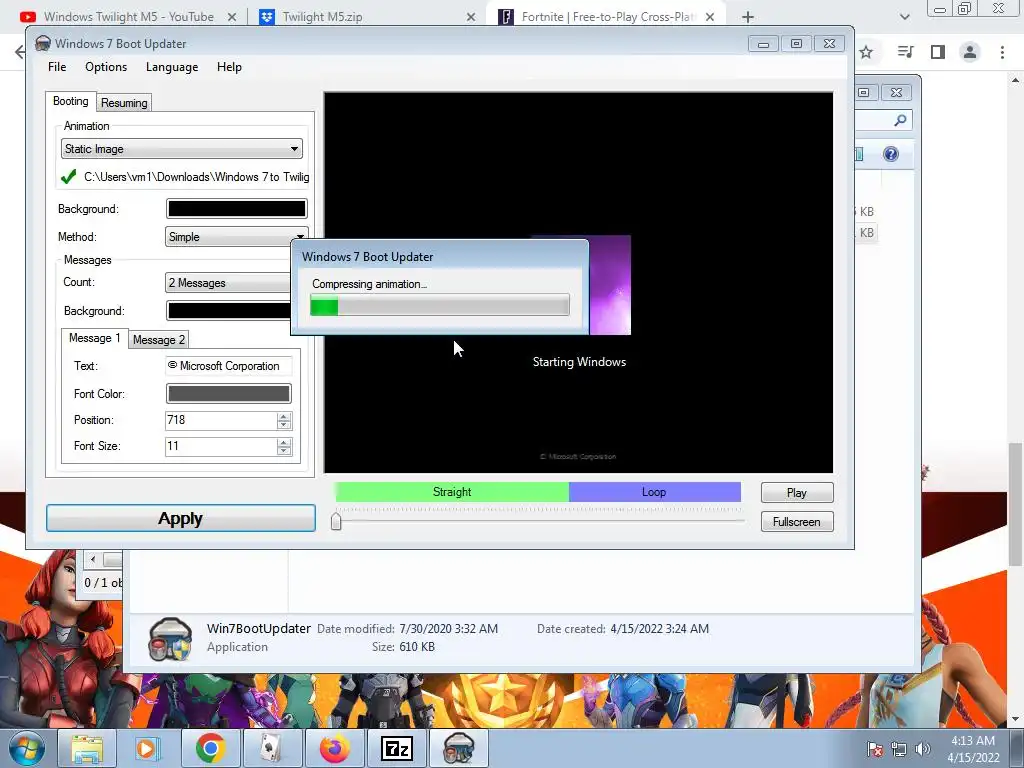Open the Chrome three-dot menu
Image resolution: width=1024 pixels, height=768 pixels.
[1002, 52]
